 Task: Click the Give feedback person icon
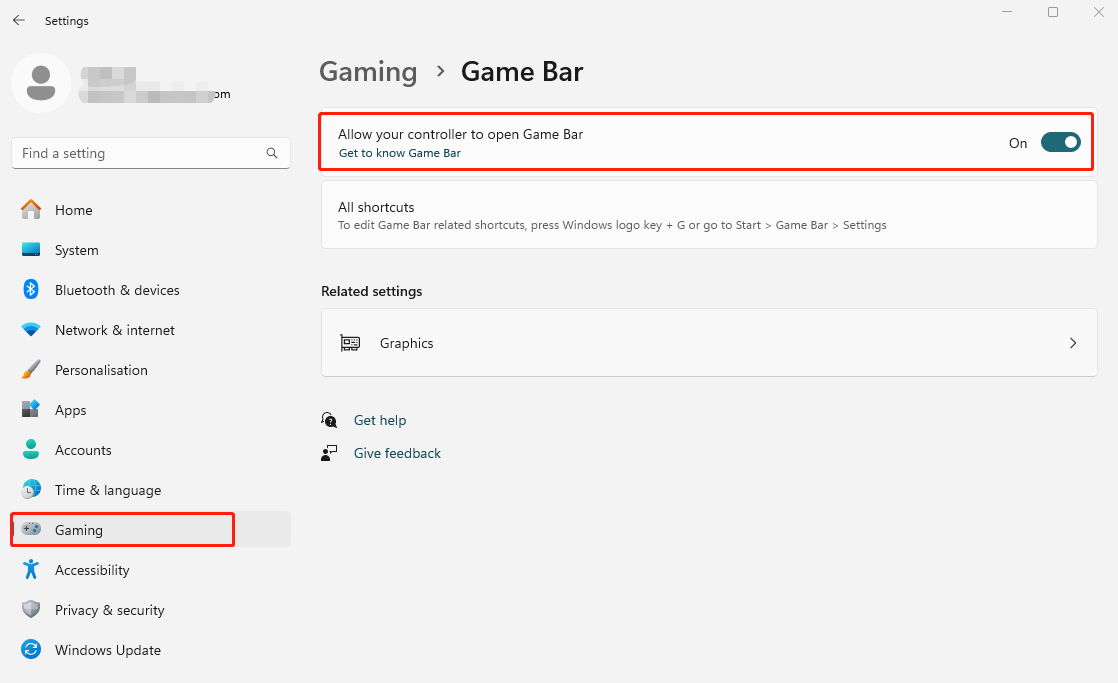329,453
